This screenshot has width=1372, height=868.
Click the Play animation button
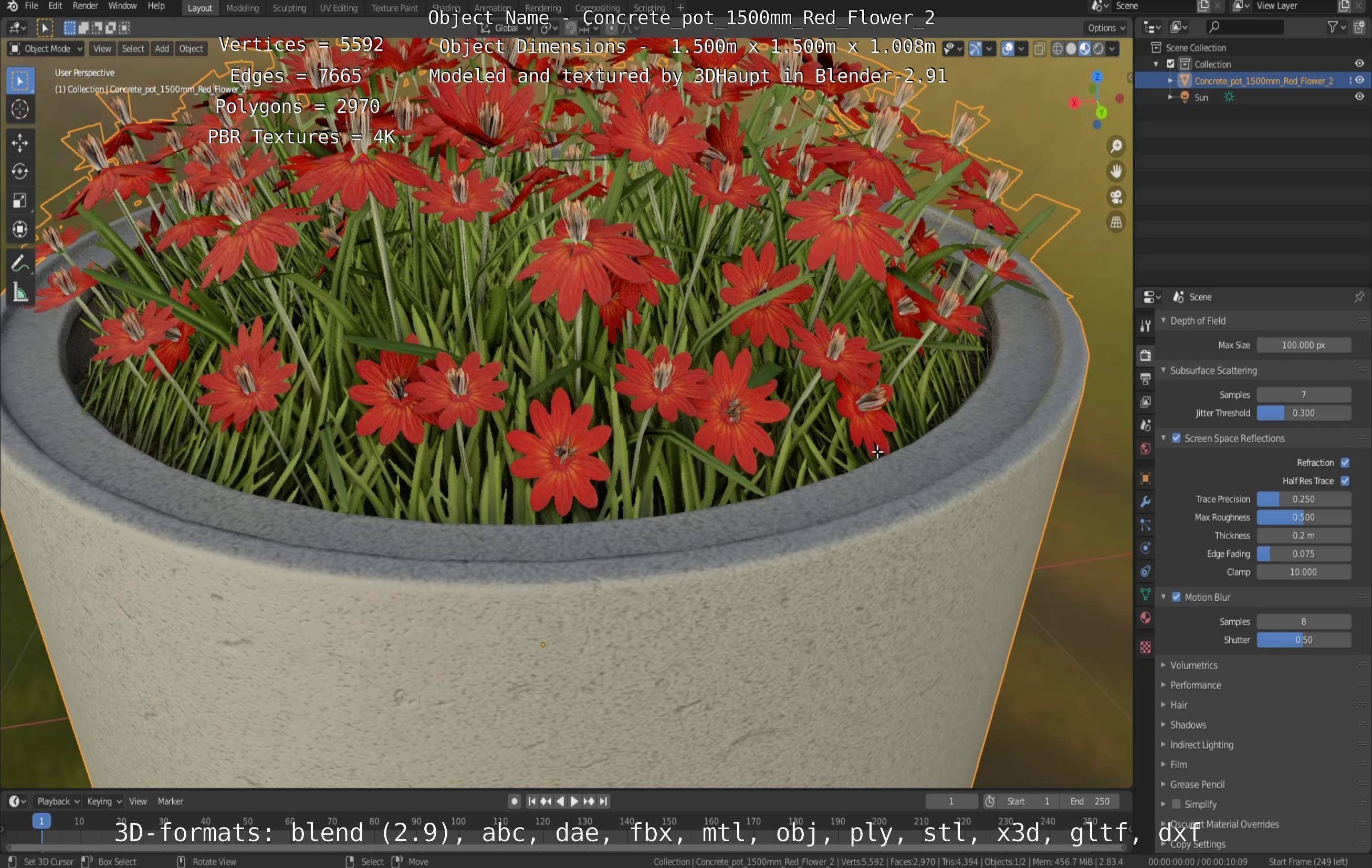[574, 801]
